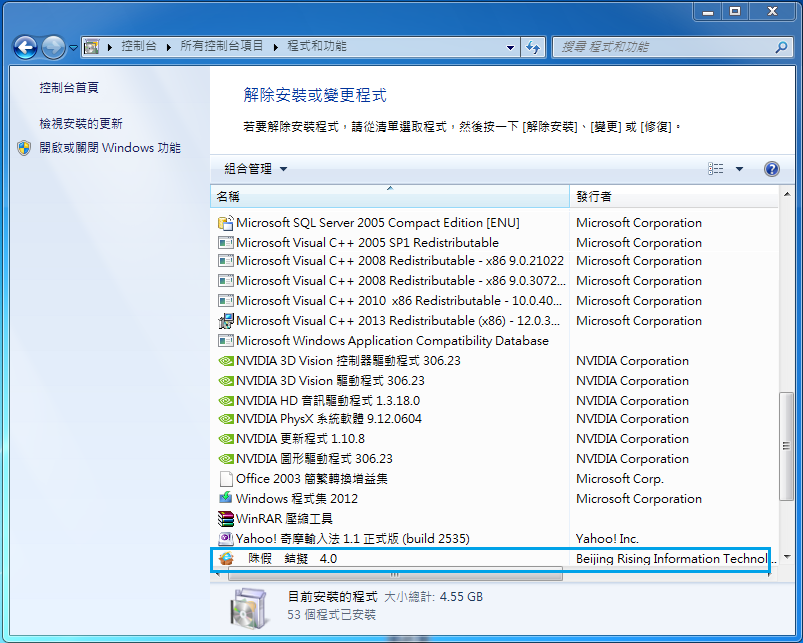Click publisher Beijing Rising Information Technol...

[676, 559]
